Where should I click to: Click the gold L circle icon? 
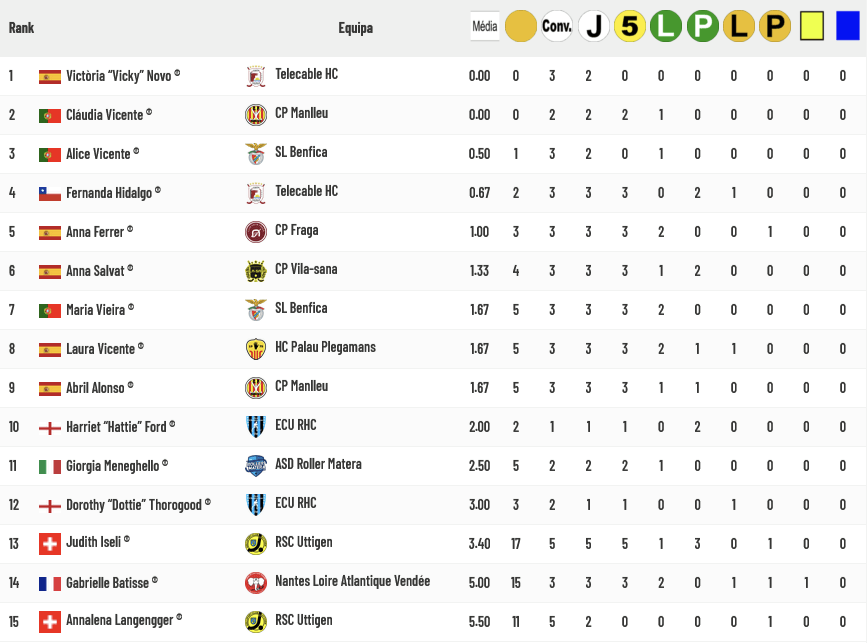[739, 26]
